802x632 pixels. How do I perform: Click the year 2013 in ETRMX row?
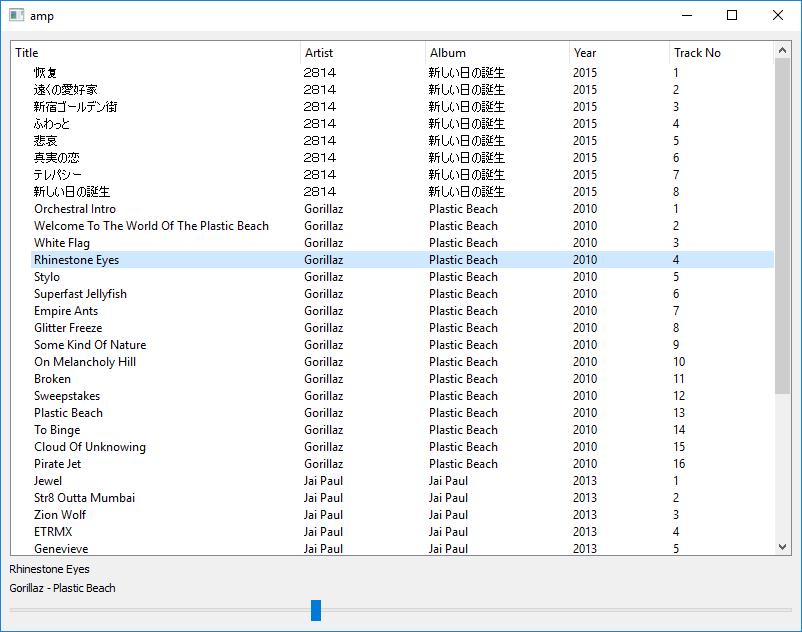click(x=585, y=532)
